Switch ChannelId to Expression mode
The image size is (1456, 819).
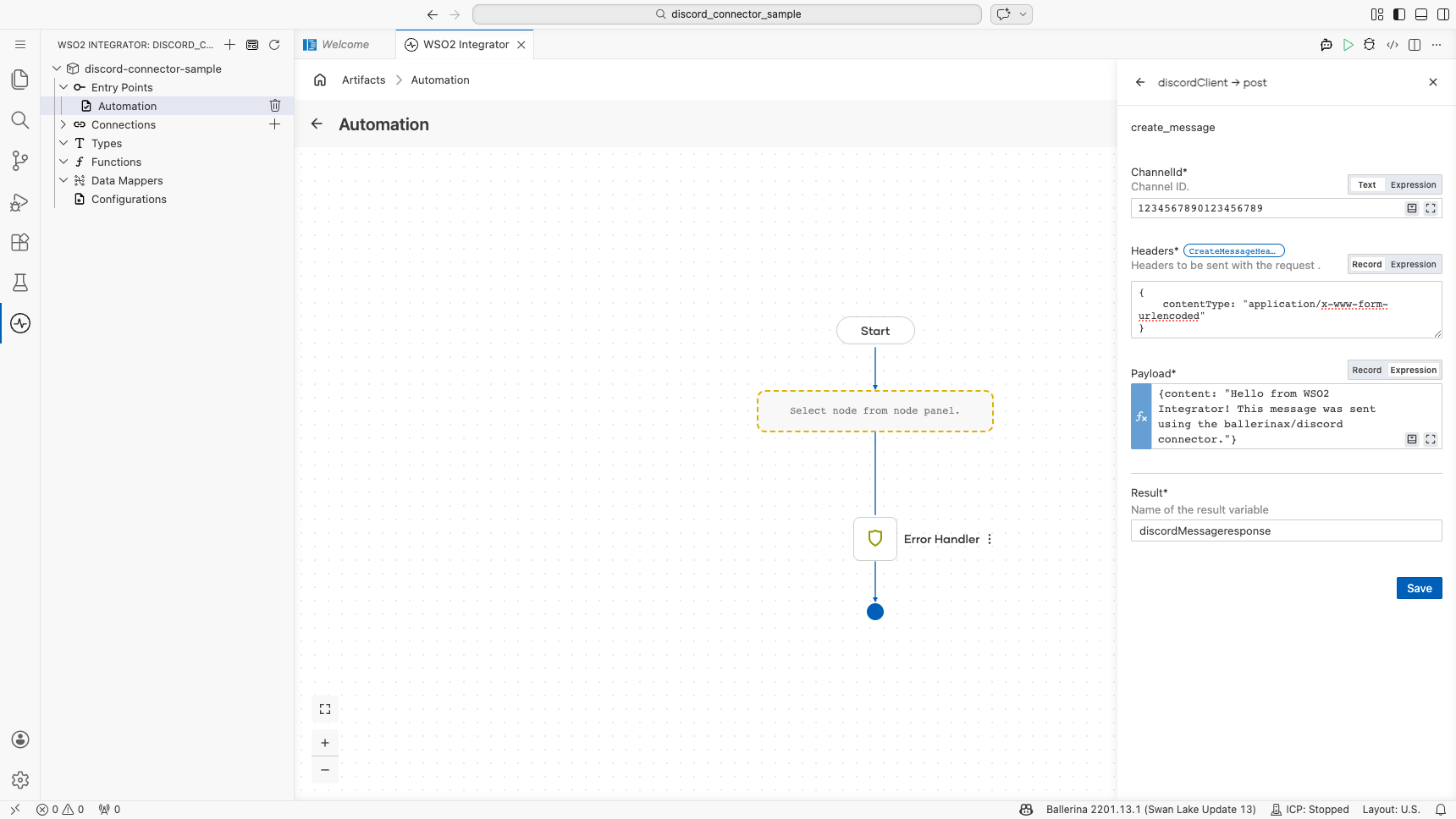coord(1414,185)
